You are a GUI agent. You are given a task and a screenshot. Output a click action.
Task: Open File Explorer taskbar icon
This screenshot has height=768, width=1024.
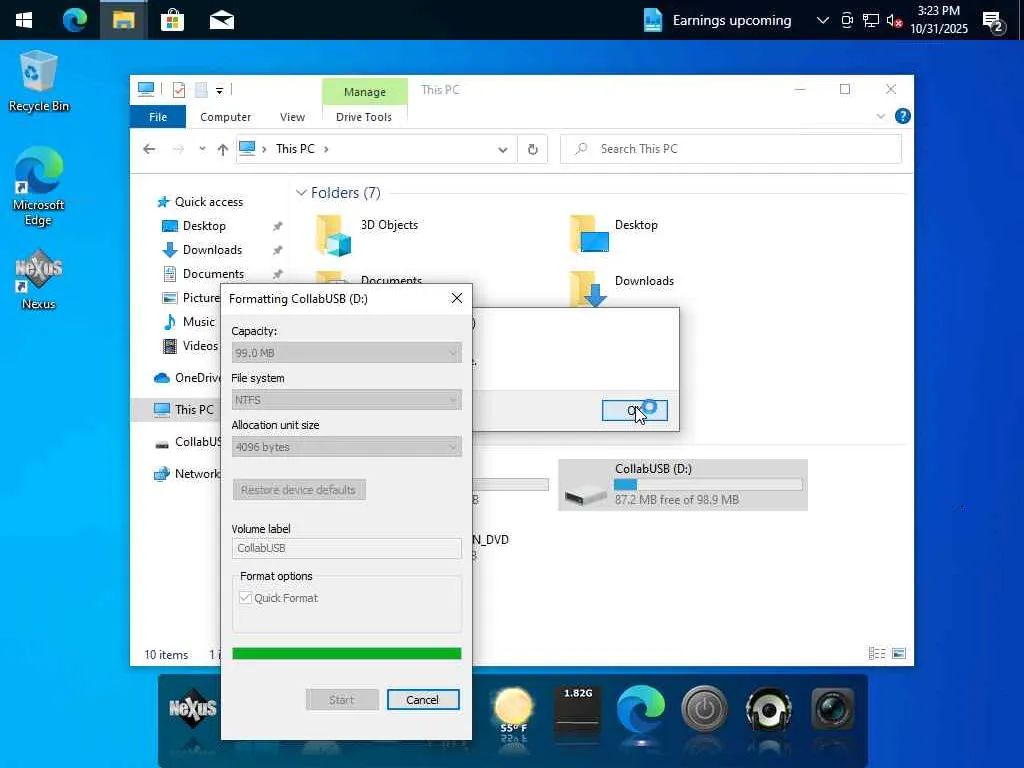123,20
